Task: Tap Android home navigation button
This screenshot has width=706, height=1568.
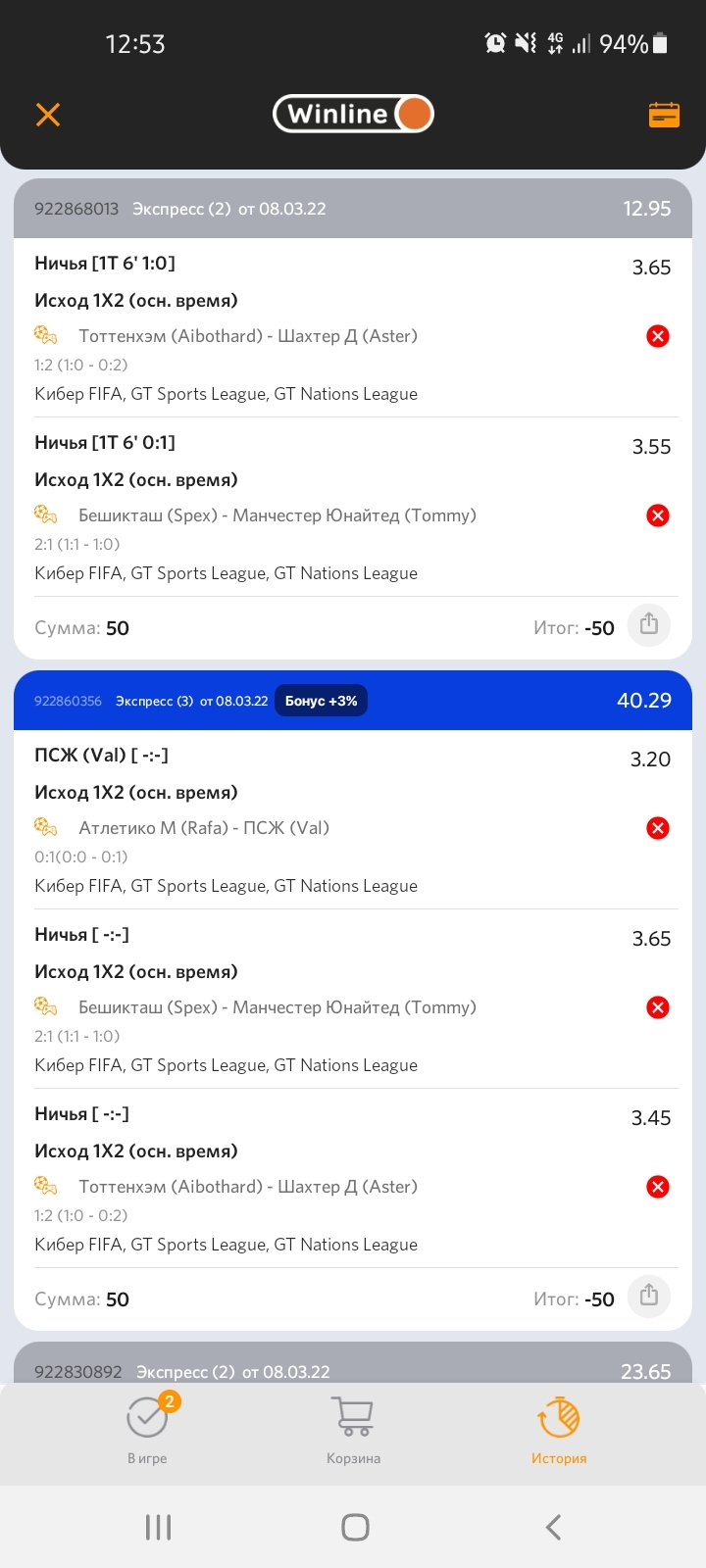Action: point(355,1527)
